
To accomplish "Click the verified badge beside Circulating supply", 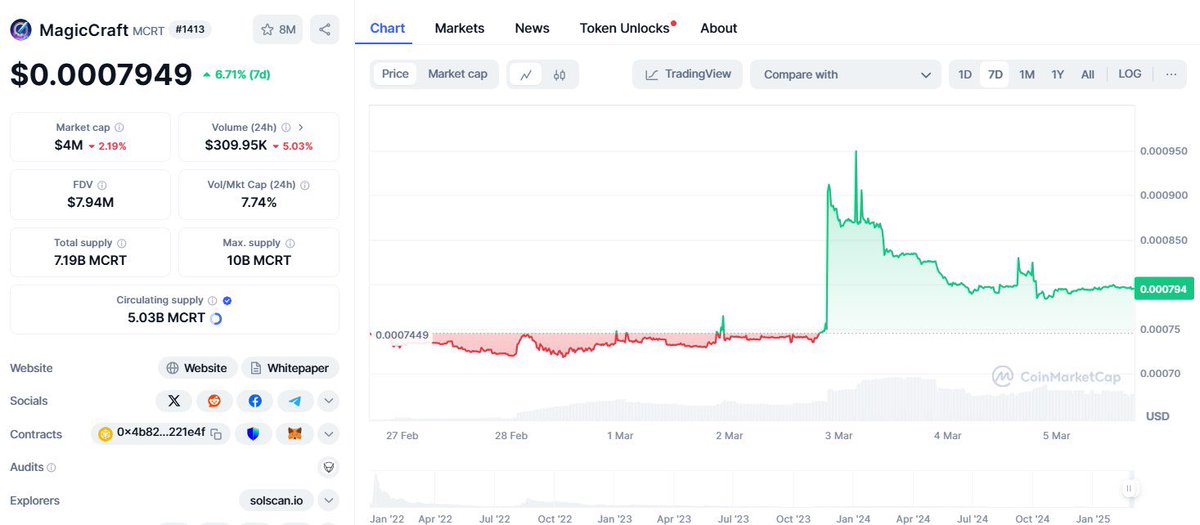I will [x=227, y=300].
